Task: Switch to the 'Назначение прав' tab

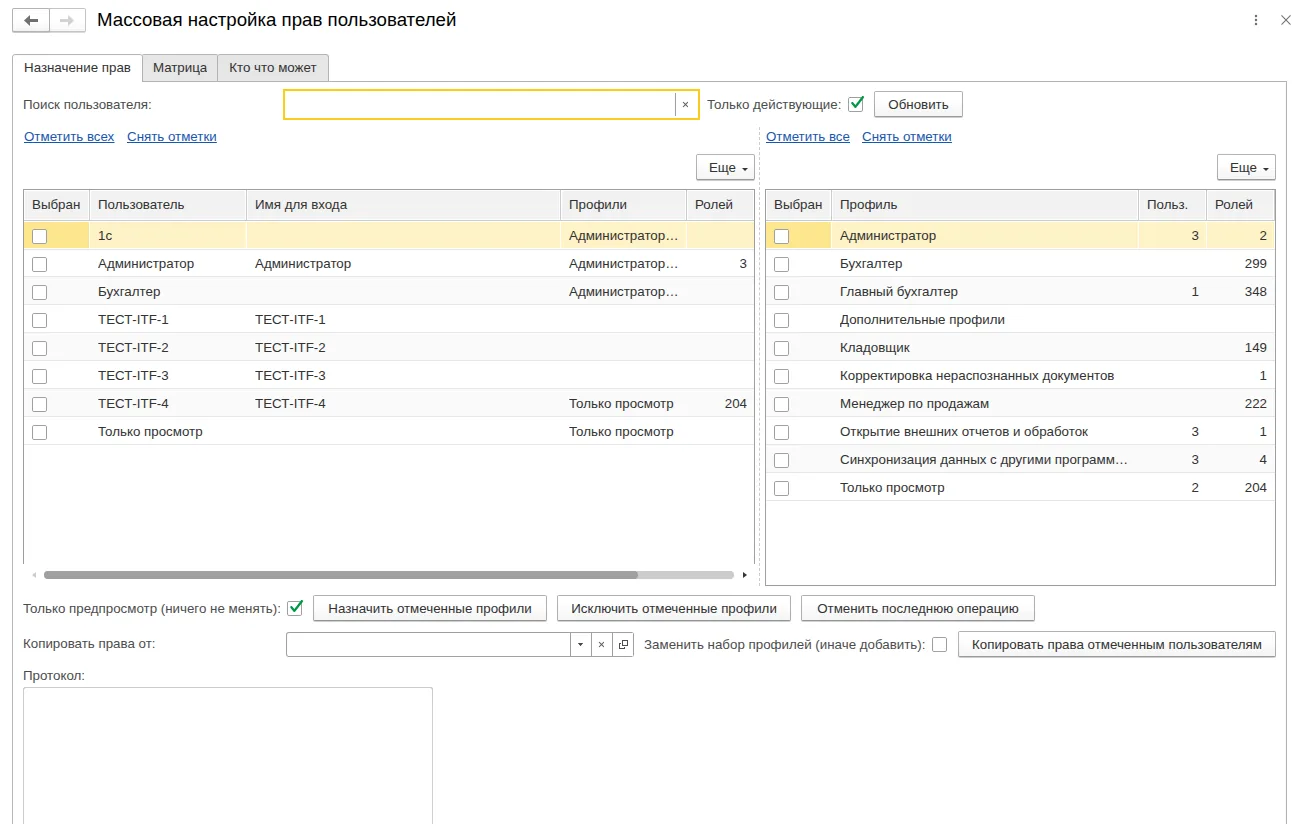Action: (77, 68)
